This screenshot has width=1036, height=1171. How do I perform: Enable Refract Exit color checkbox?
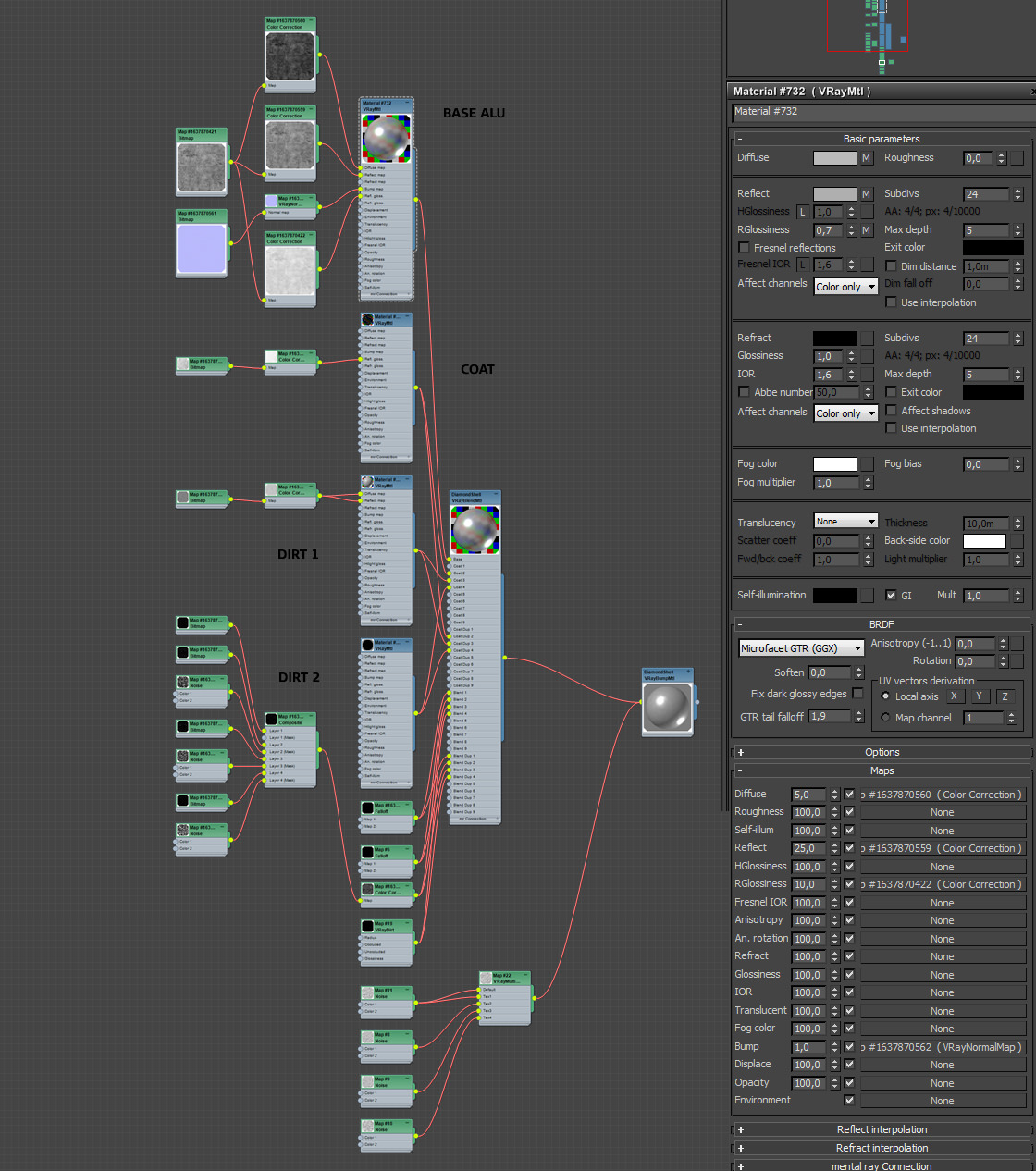pos(892,392)
